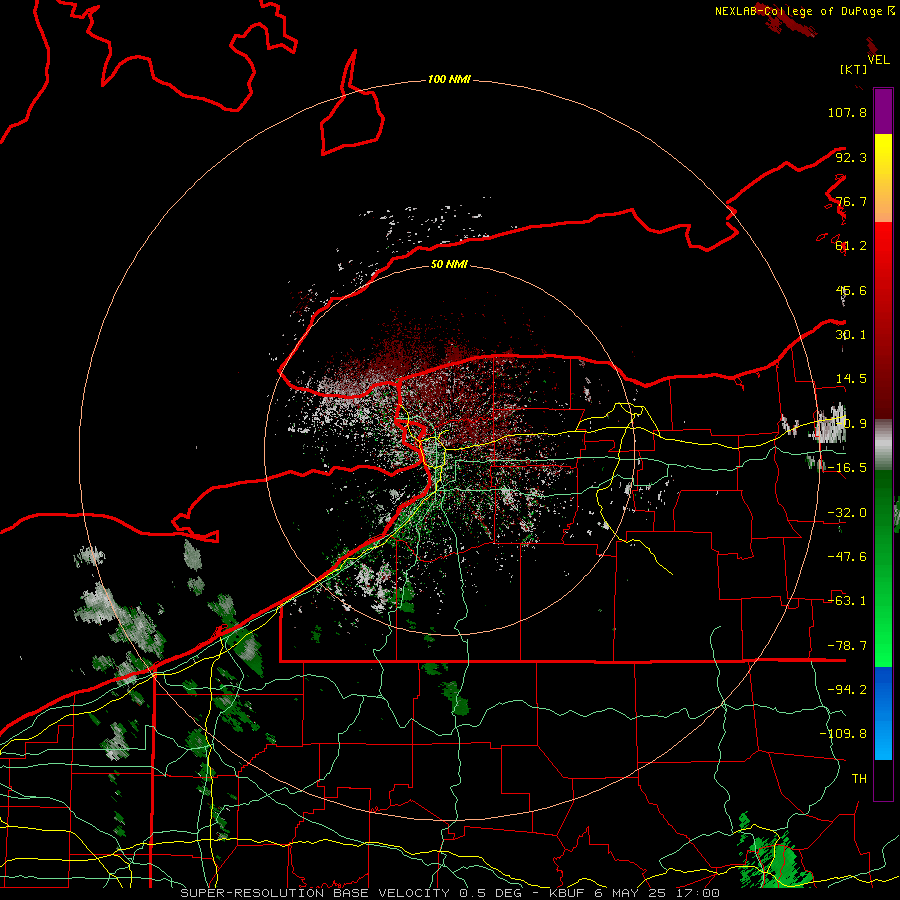Click the -47.6 scale value
The width and height of the screenshot is (900, 900).
tap(847, 557)
